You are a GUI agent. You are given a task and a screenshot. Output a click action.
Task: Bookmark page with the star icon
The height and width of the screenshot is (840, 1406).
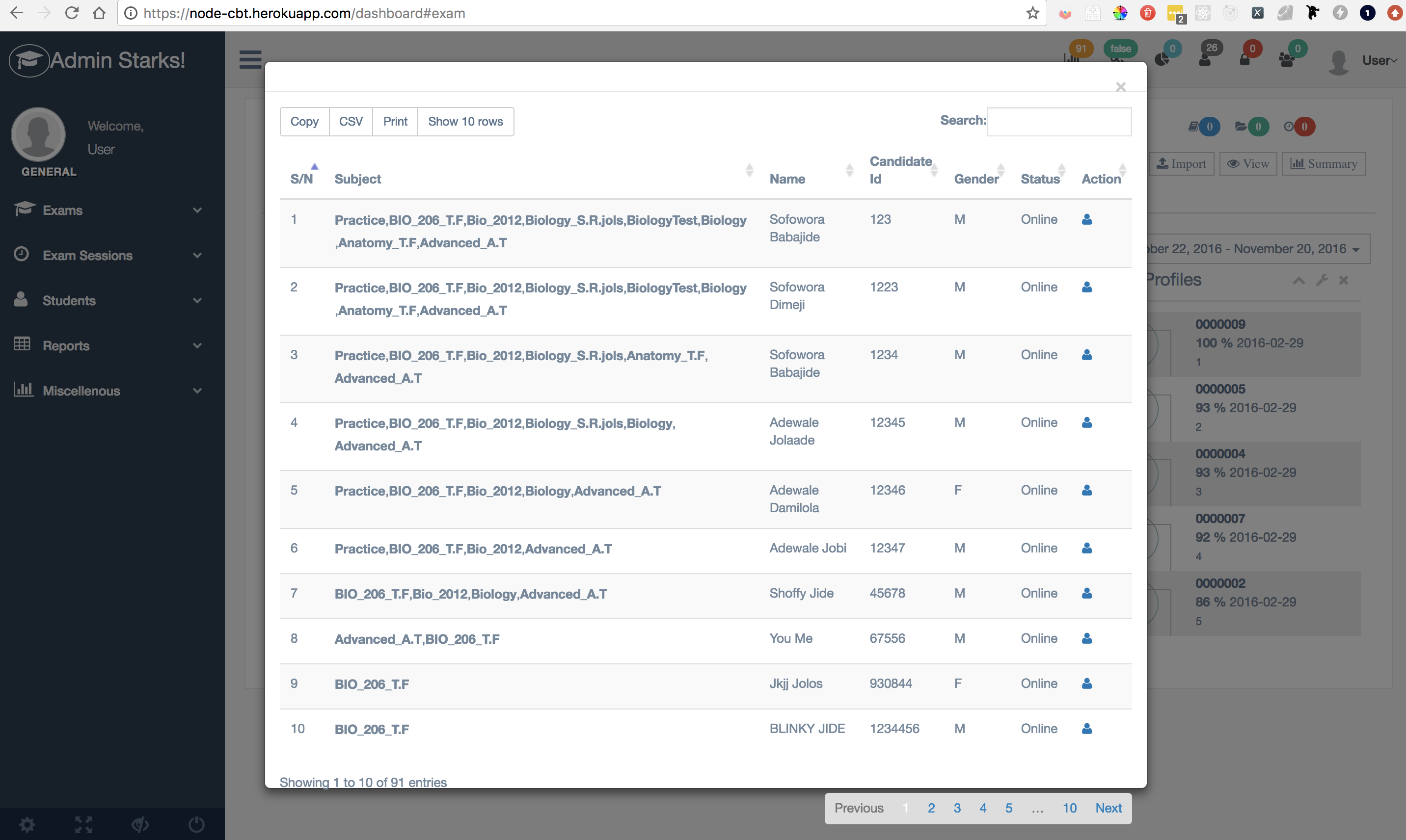1032,13
